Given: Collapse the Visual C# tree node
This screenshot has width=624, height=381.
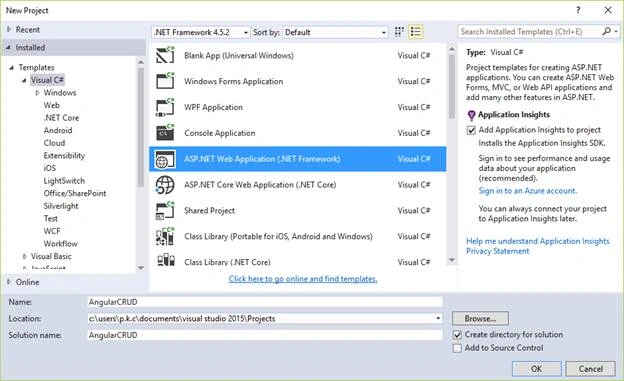Looking at the screenshot, I should [24, 80].
